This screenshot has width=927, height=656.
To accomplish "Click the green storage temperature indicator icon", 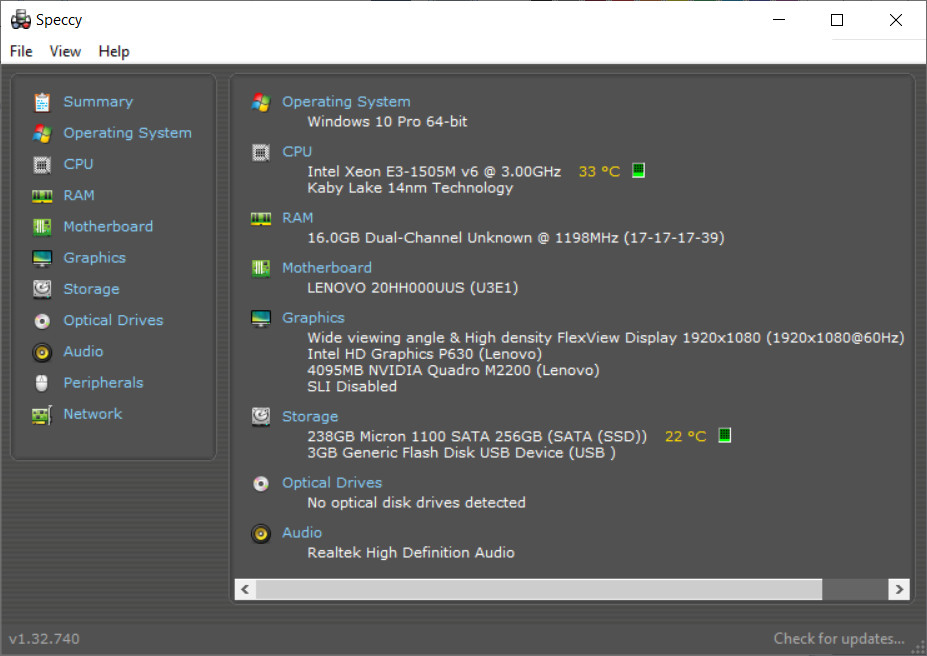I will click(x=725, y=436).
